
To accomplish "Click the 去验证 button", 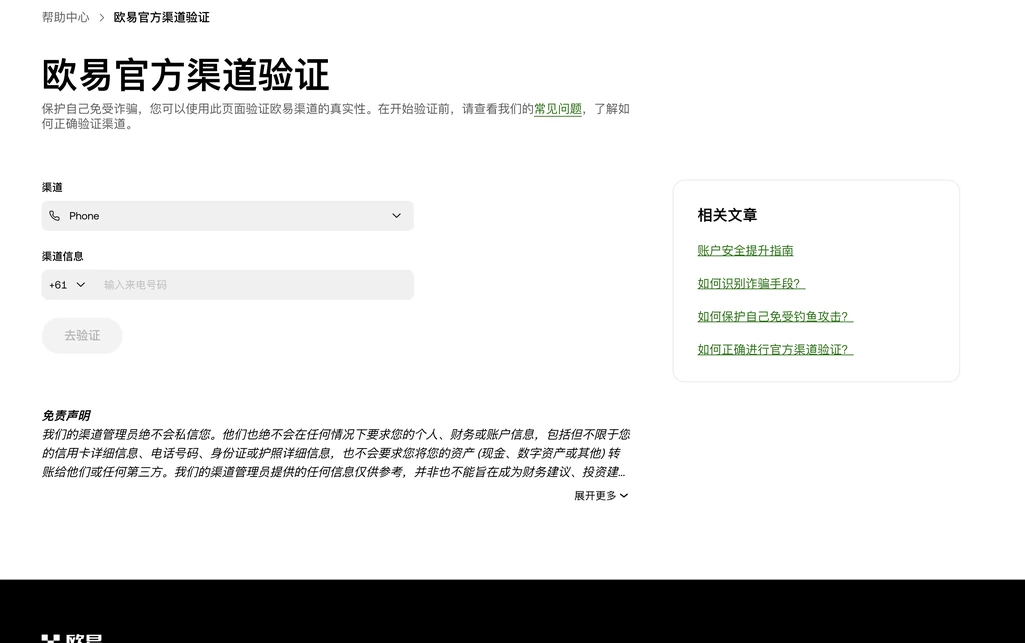I will pos(82,336).
